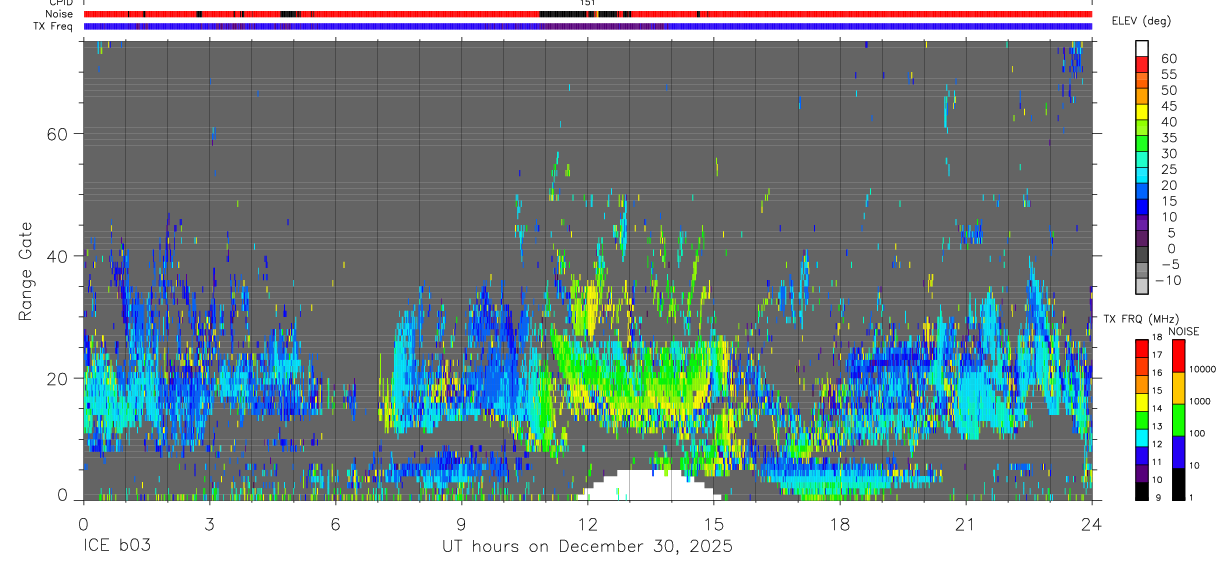Click the x-axis tick label '18'
This screenshot has height=567, width=1228.
click(839, 526)
